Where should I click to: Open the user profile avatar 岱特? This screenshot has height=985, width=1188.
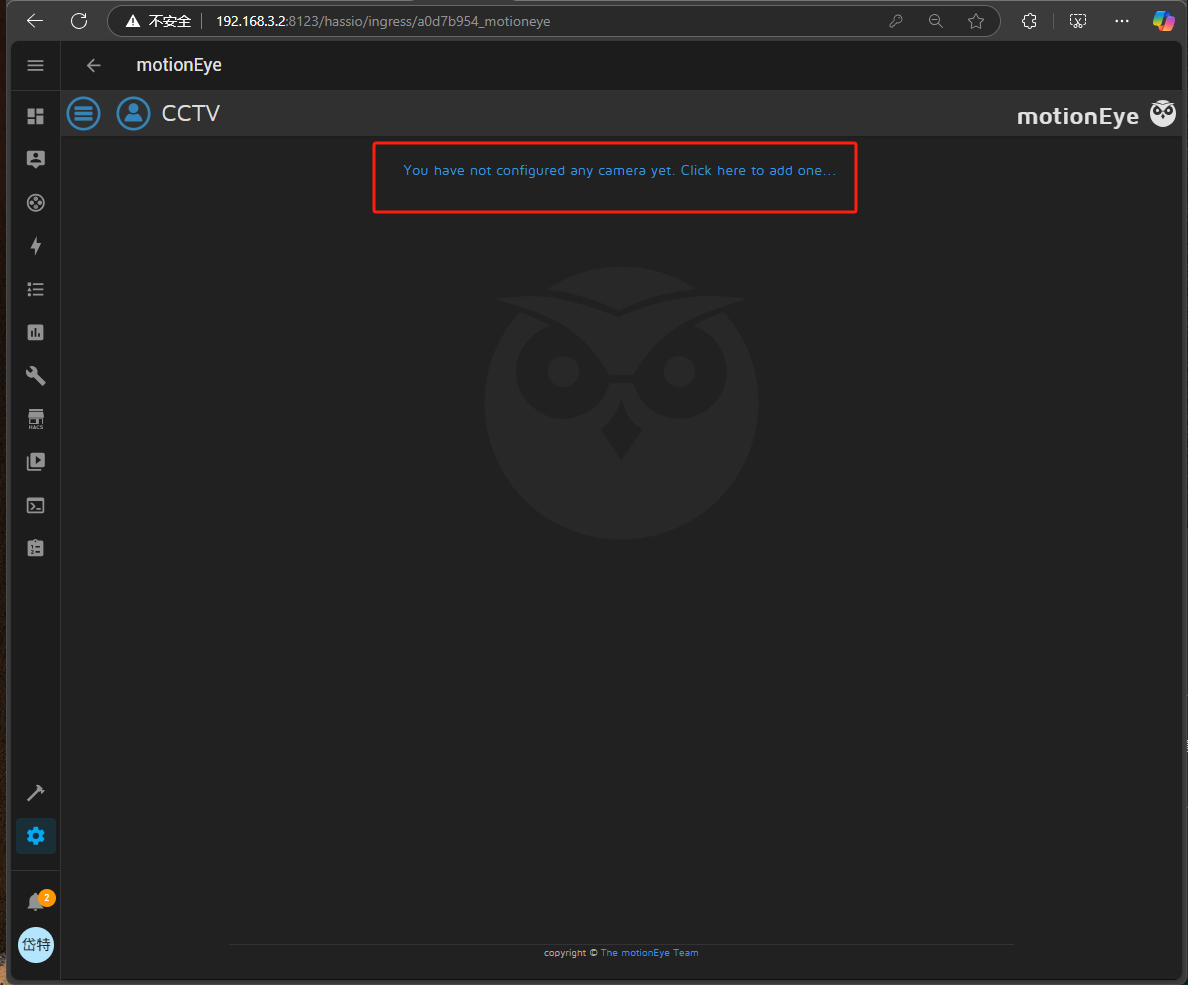36,945
